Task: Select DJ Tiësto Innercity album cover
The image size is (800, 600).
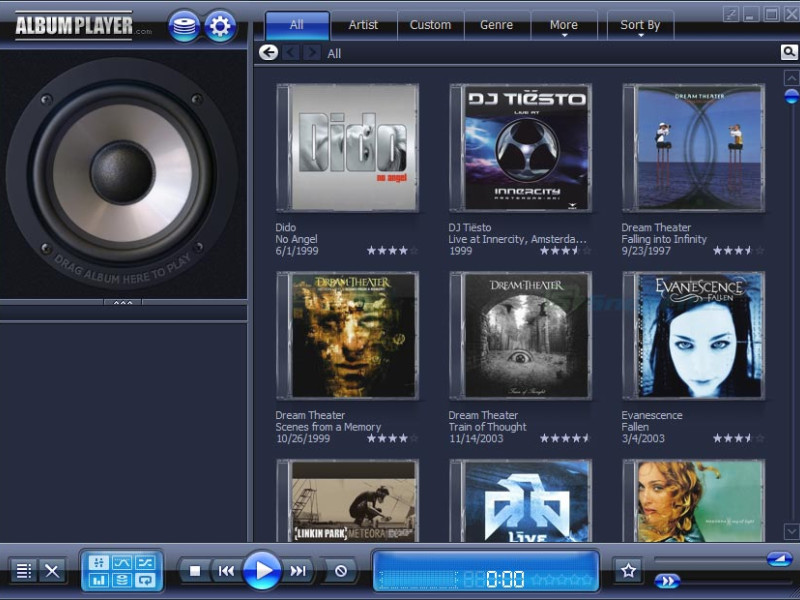Action: point(520,148)
